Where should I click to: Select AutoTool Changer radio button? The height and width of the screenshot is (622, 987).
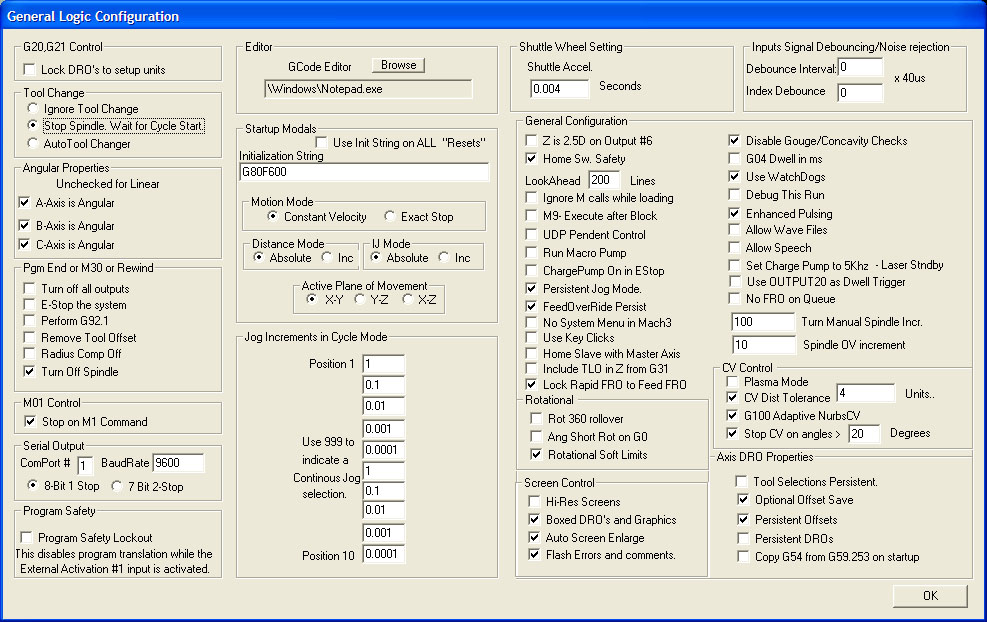click(x=33, y=144)
